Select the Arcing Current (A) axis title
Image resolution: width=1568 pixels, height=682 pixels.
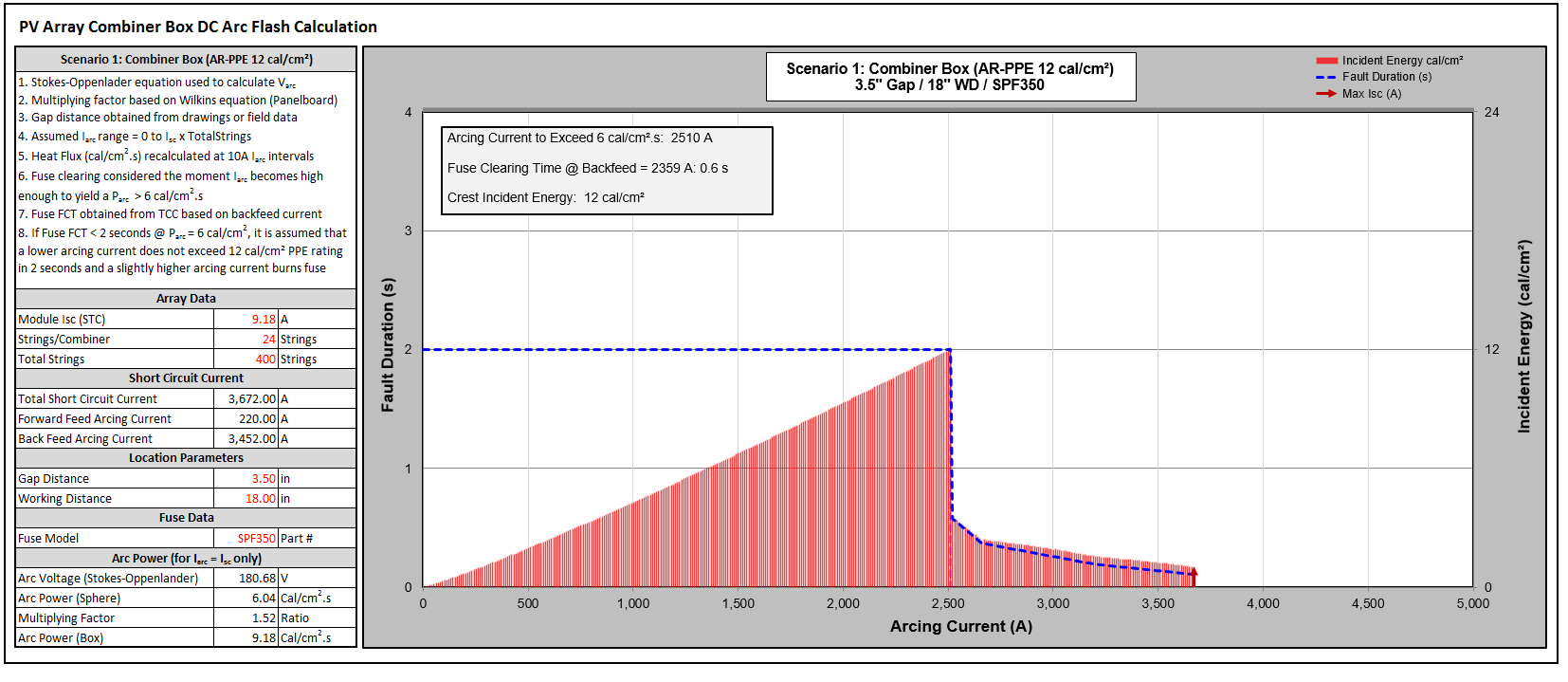pyautogui.click(x=960, y=626)
